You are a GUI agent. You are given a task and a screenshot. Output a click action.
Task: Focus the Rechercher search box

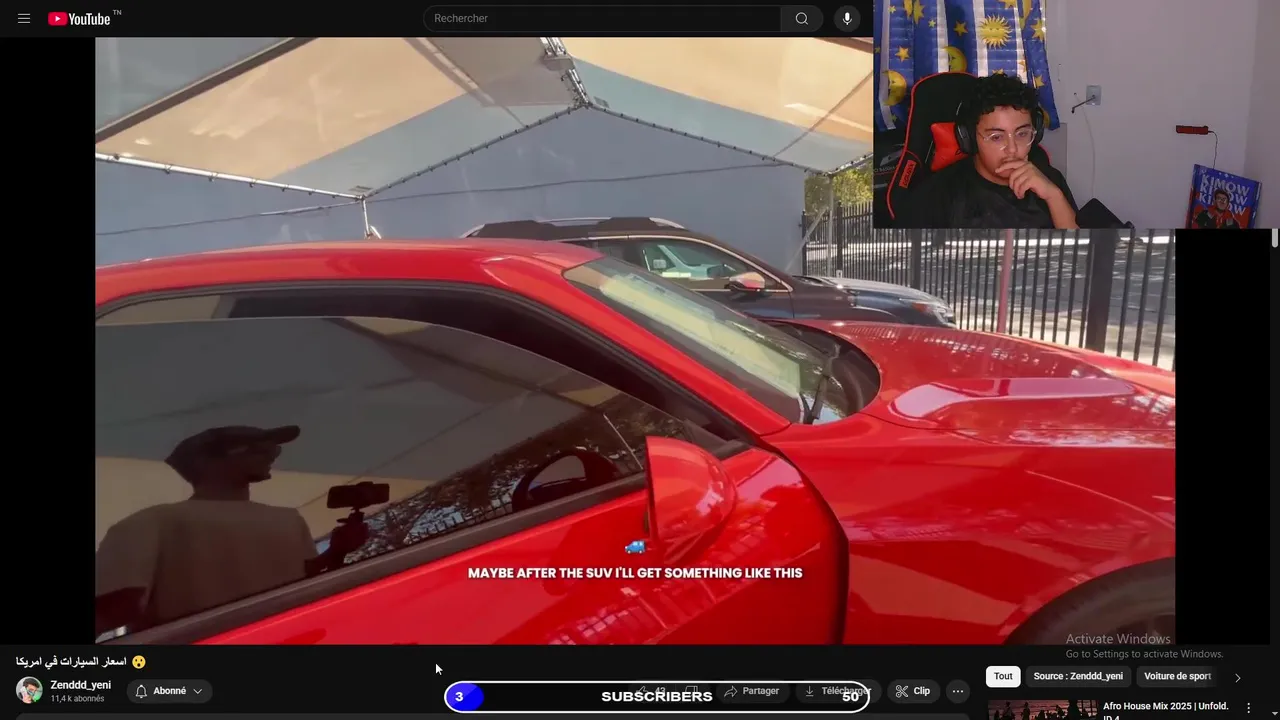point(602,18)
